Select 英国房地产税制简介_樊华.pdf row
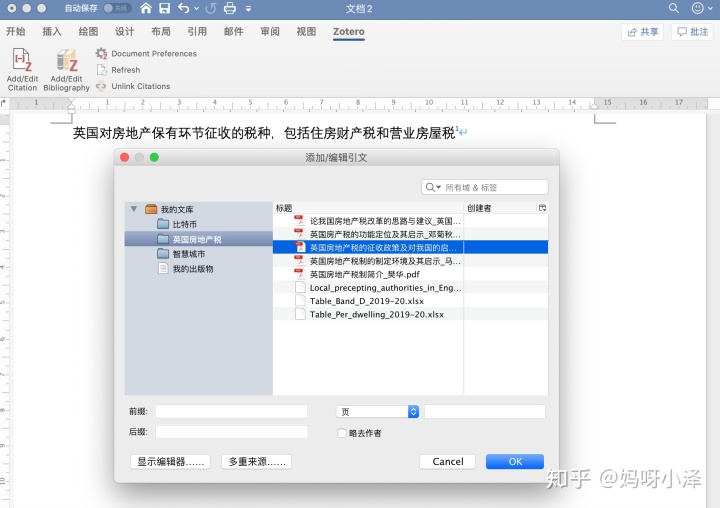Viewport: 720px width, 508px height. (410, 274)
